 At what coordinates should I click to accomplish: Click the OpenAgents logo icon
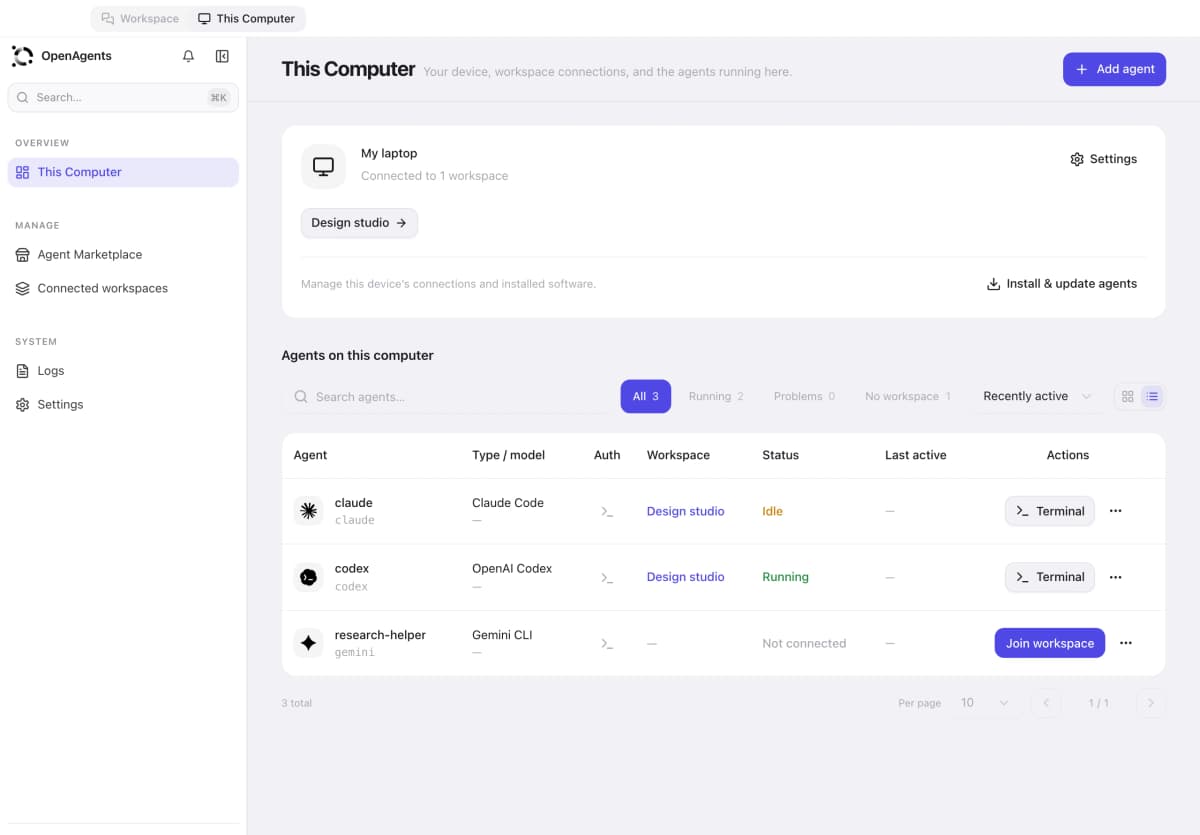click(22, 56)
